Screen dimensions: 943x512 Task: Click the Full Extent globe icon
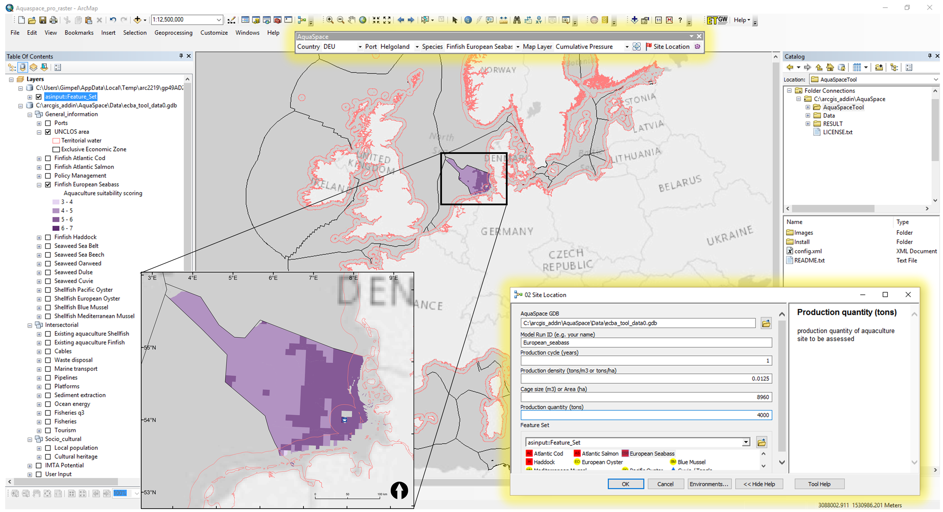point(364,20)
